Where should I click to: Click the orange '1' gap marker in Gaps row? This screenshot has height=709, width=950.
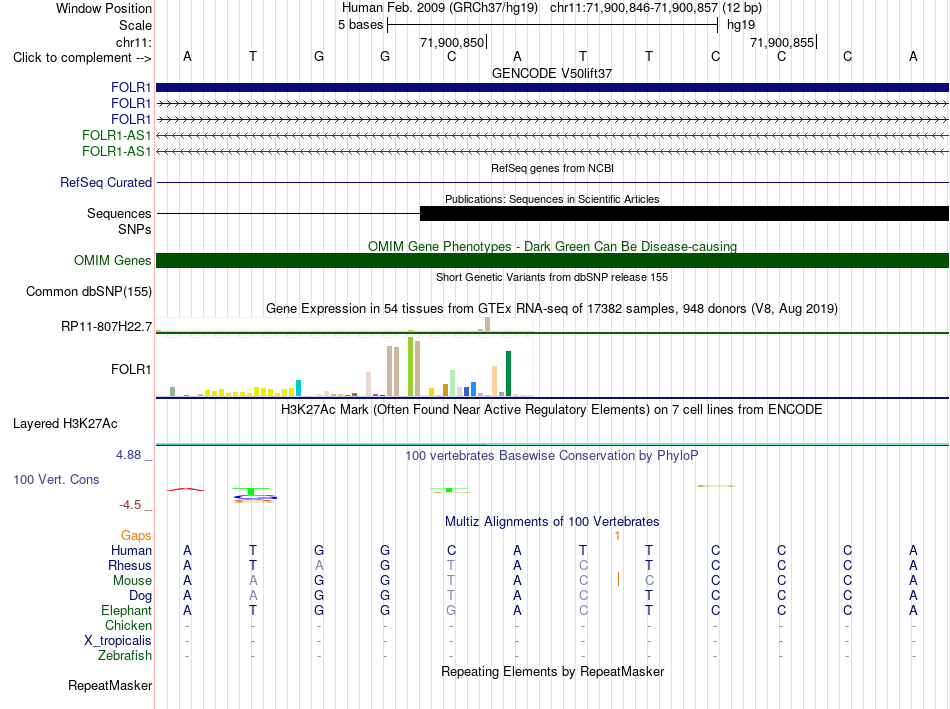pyautogui.click(x=617, y=536)
